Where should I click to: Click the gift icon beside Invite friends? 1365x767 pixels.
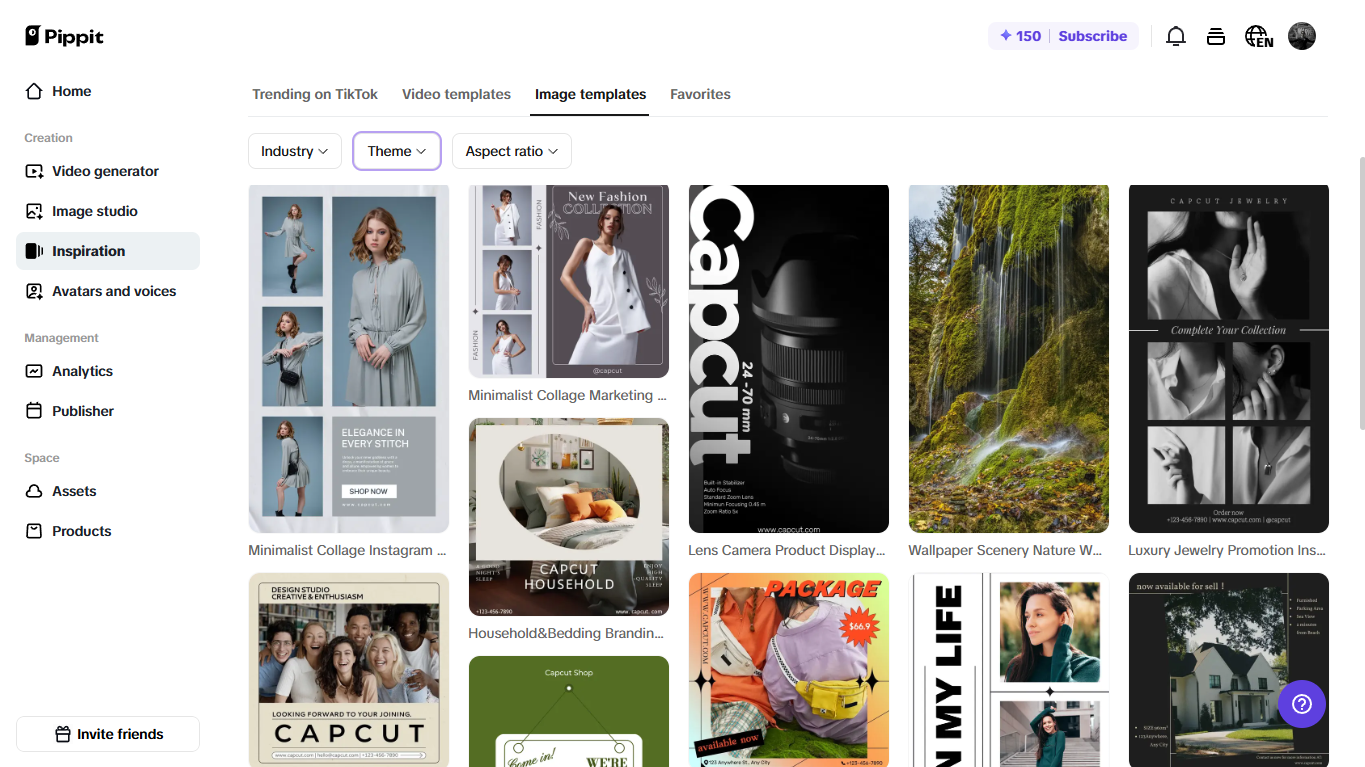63,734
